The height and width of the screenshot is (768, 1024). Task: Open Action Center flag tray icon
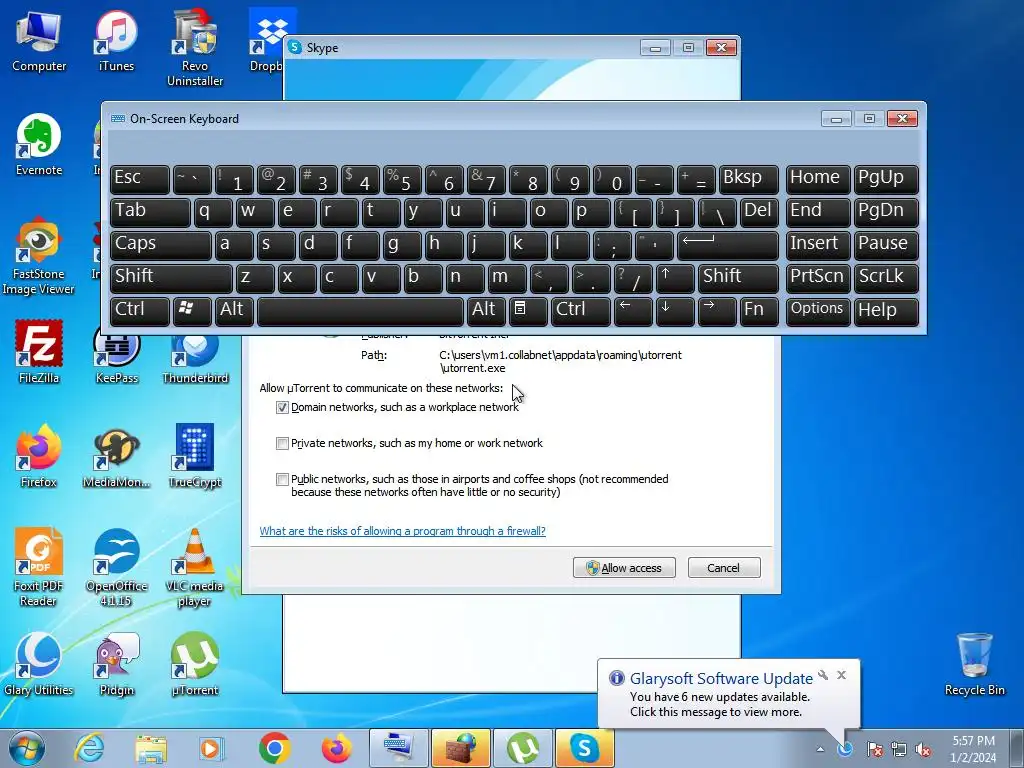tap(875, 749)
